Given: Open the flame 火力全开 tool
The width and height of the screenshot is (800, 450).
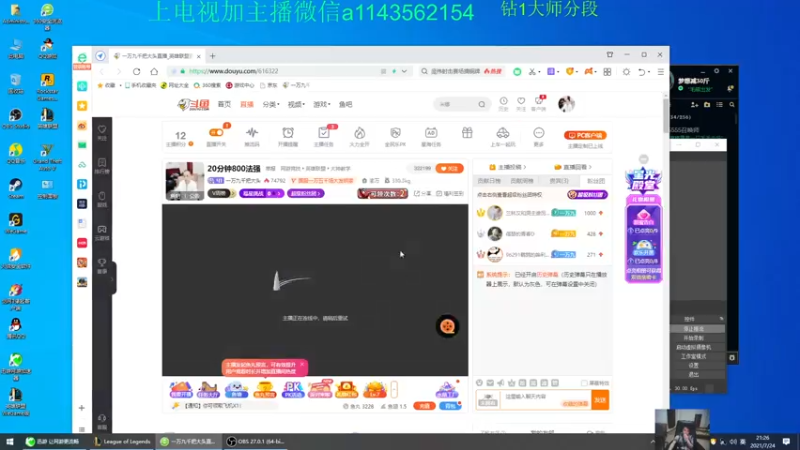Looking at the screenshot, I should 360,133.
